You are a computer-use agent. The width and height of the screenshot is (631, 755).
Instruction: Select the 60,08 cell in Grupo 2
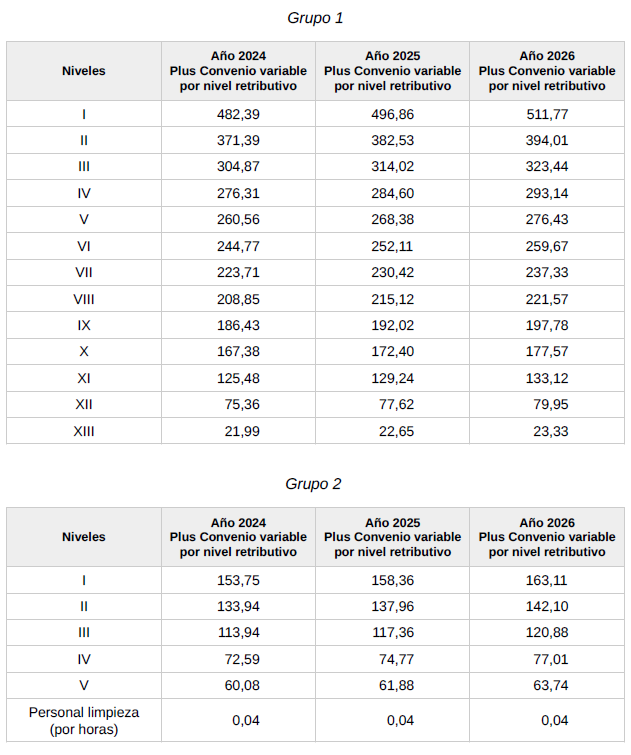pyautogui.click(x=238, y=685)
